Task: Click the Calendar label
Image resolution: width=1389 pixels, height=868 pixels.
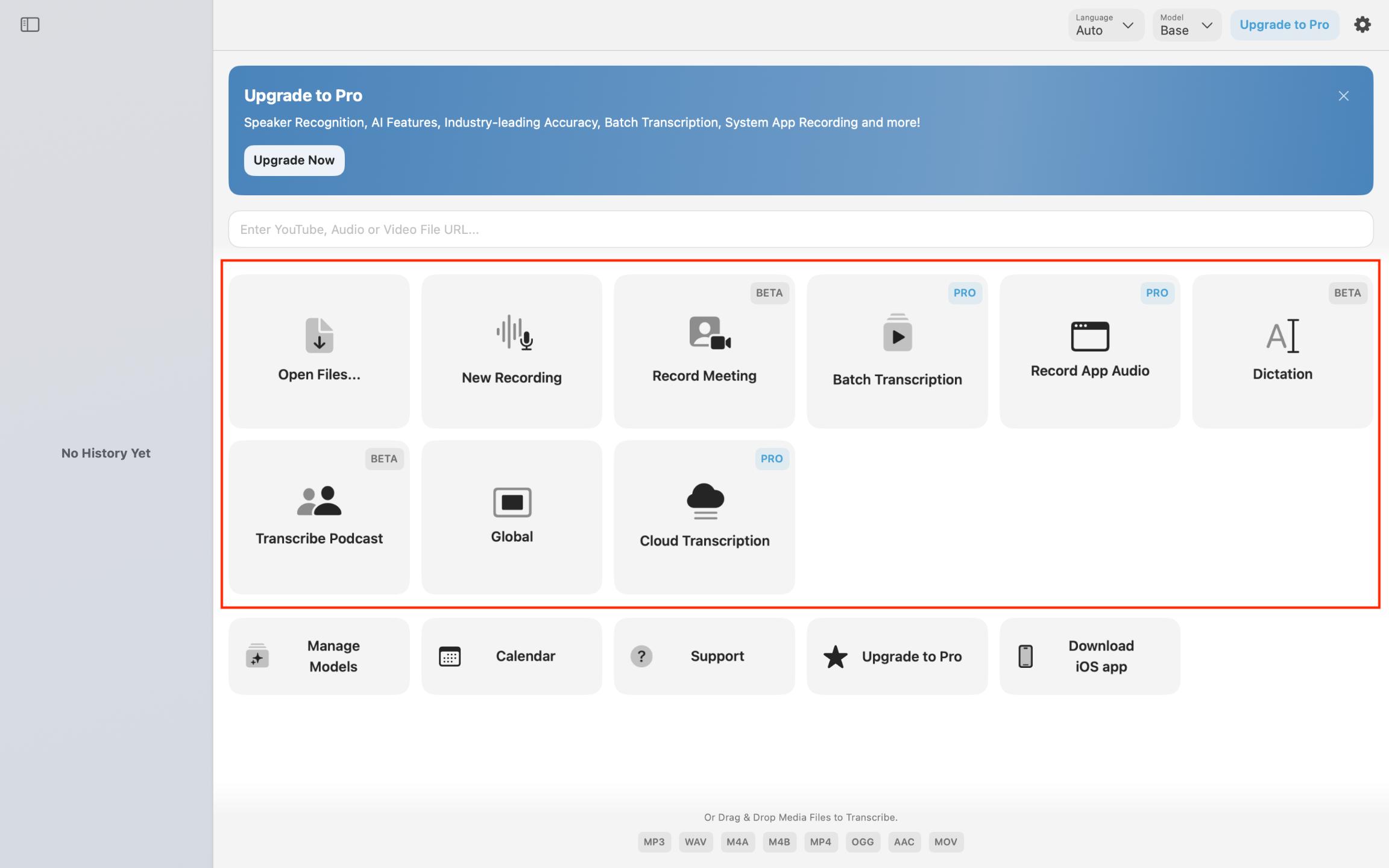Action: click(x=526, y=656)
